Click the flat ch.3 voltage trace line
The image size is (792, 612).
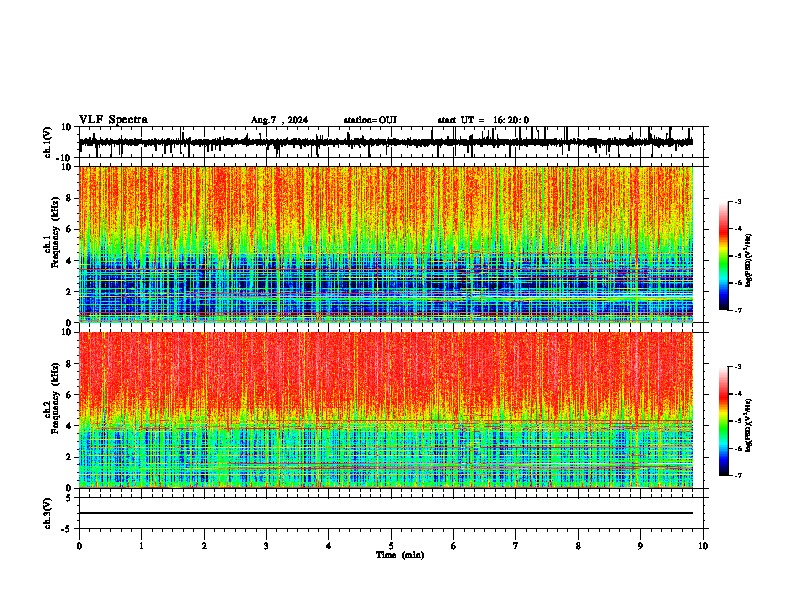pyautogui.click(x=386, y=513)
